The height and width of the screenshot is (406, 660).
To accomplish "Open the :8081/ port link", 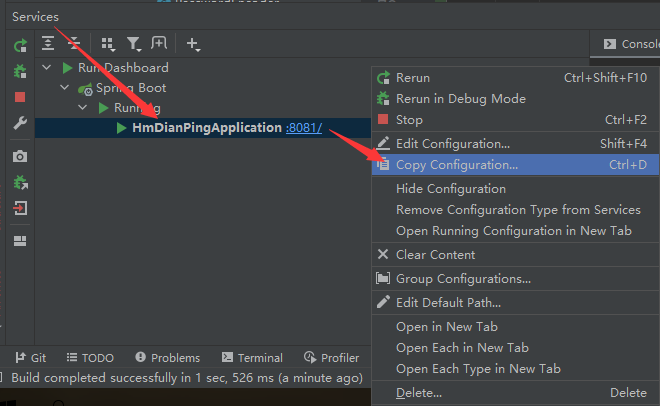I will pos(304,128).
